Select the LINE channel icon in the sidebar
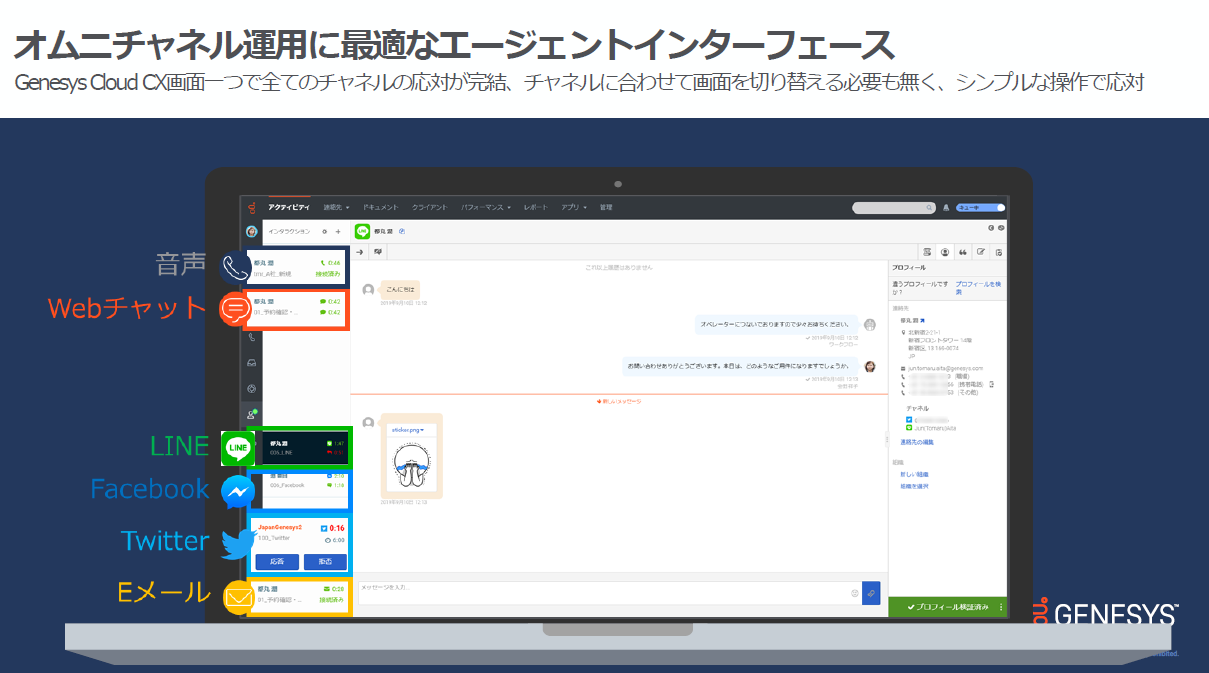 [237, 448]
